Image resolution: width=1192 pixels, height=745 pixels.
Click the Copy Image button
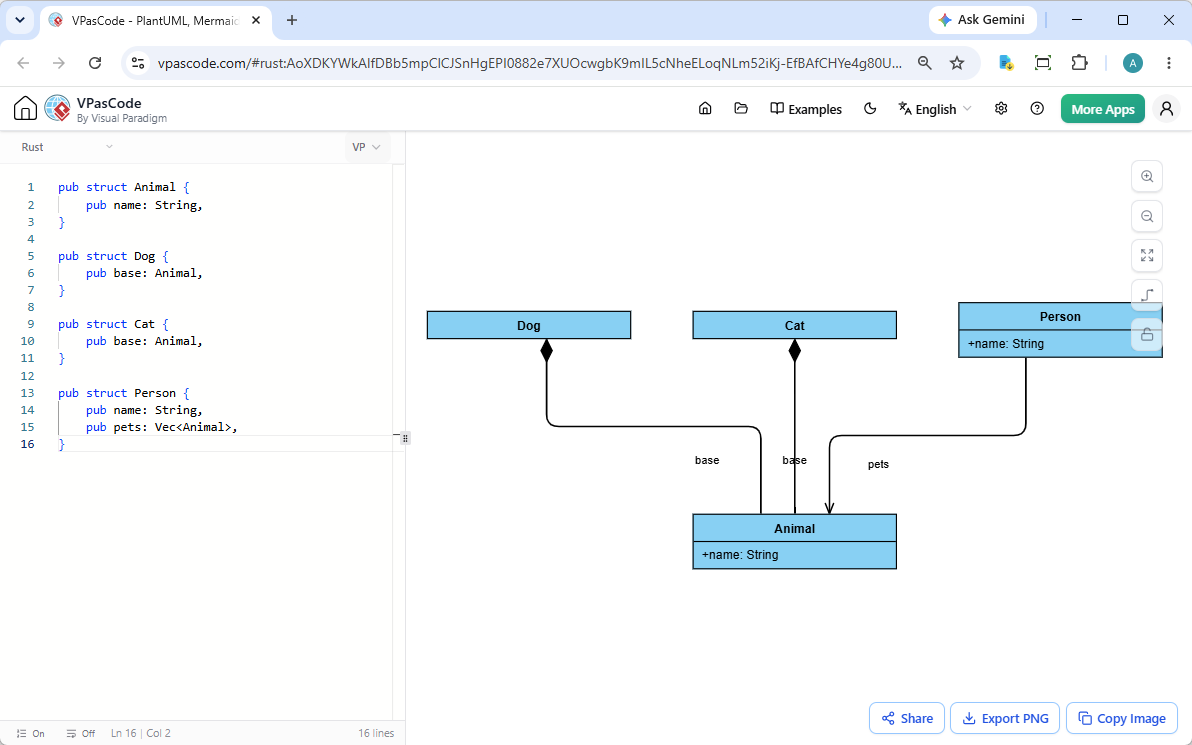(1122, 718)
